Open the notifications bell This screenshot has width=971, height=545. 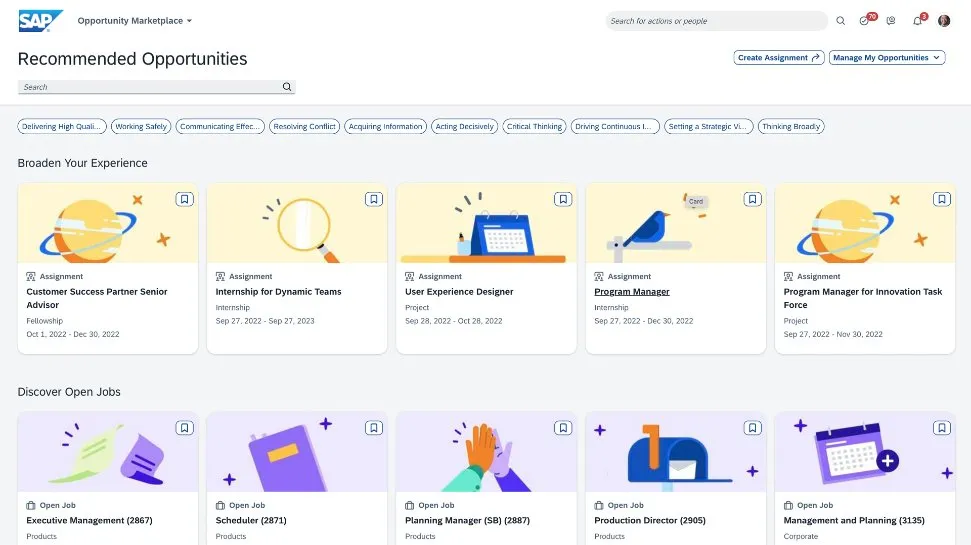[917, 21]
